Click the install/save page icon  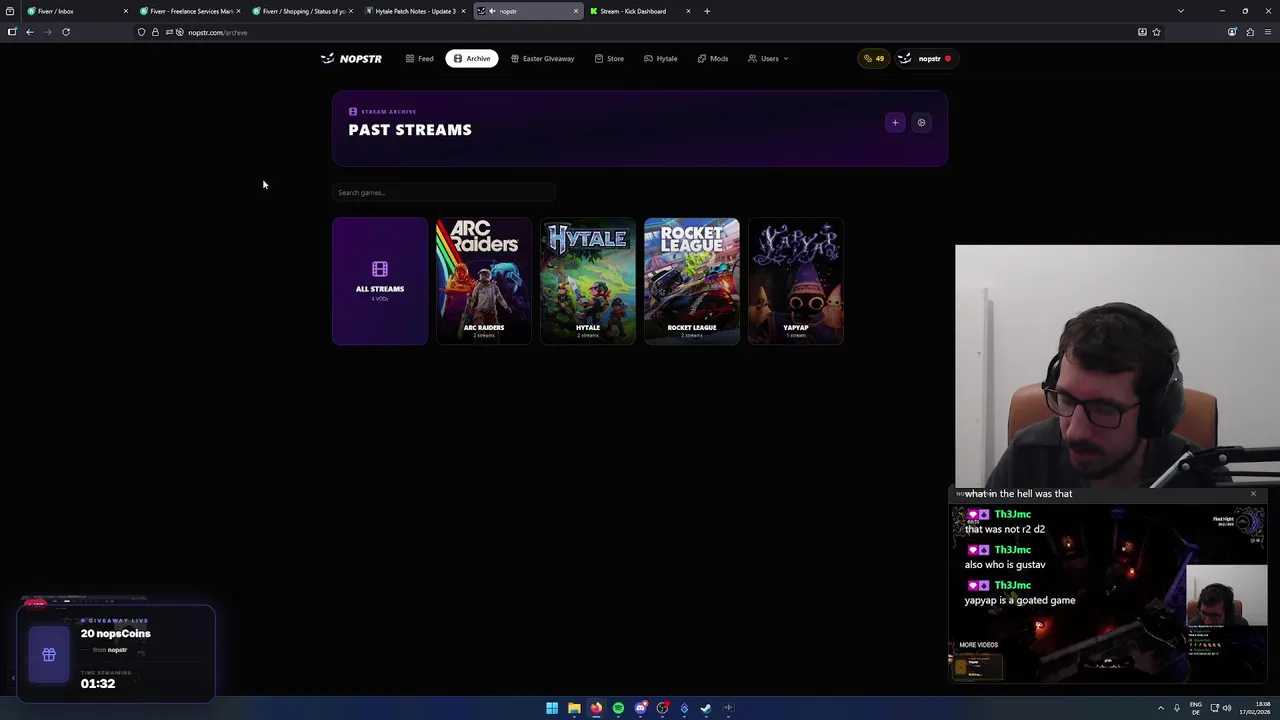(1142, 32)
